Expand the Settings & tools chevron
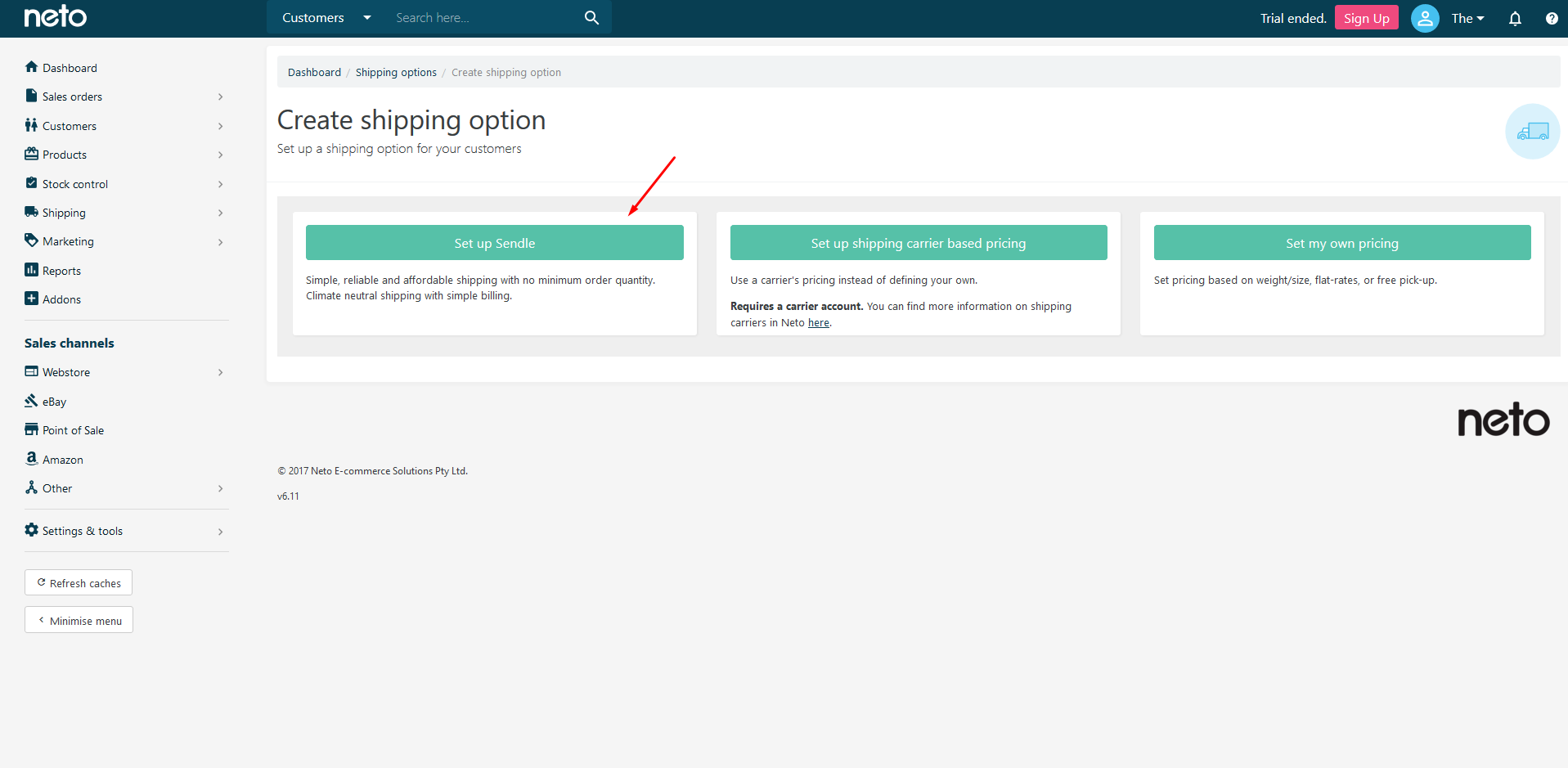Viewport: 1568px width, 768px height. [220, 532]
